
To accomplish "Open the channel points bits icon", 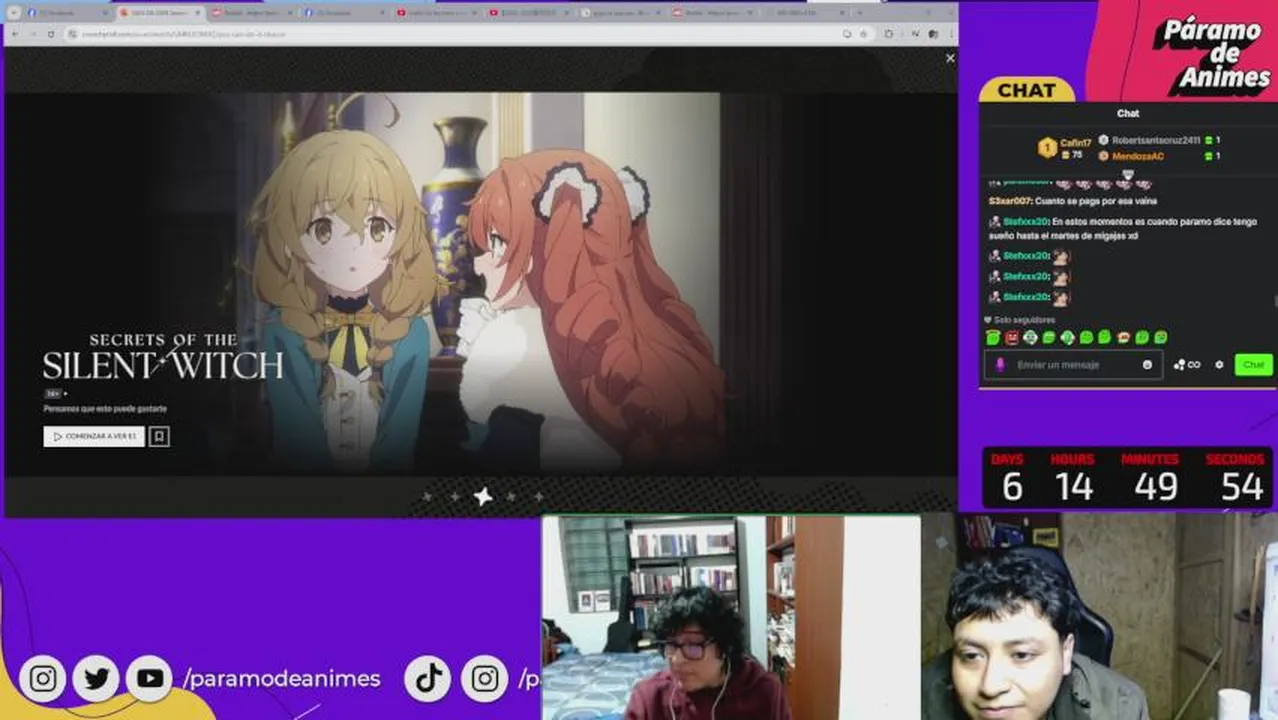I will pyautogui.click(x=1186, y=365).
